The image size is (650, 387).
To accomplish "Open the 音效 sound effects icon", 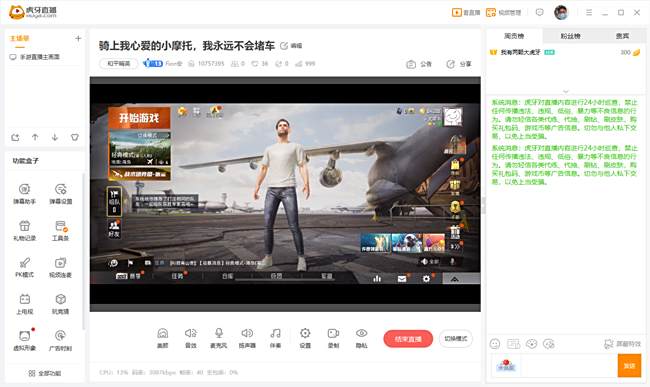I will click(191, 338).
